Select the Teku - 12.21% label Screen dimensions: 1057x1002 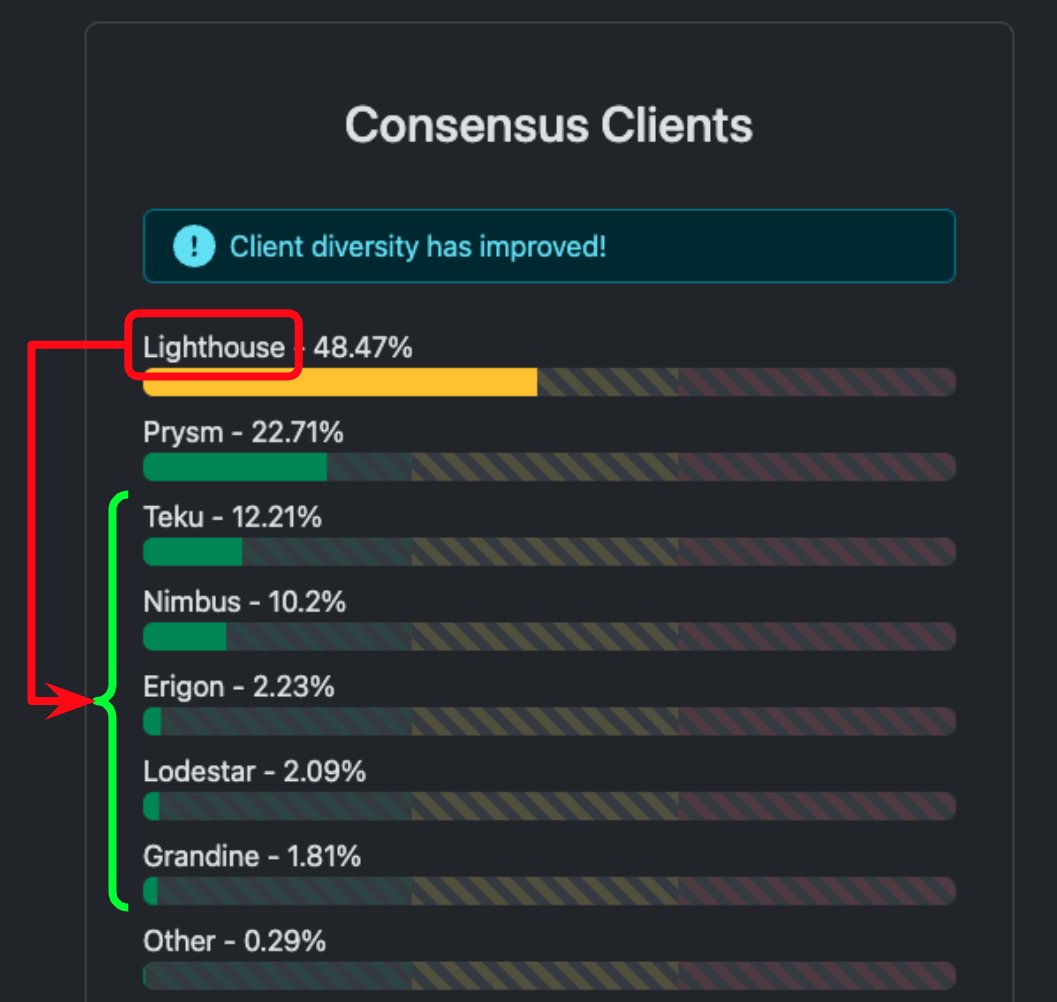232,517
